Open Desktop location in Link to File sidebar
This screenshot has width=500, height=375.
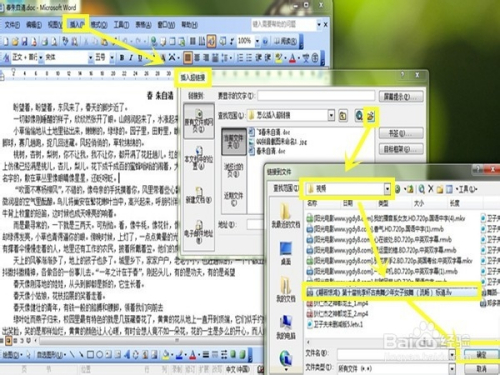[x=286, y=253]
